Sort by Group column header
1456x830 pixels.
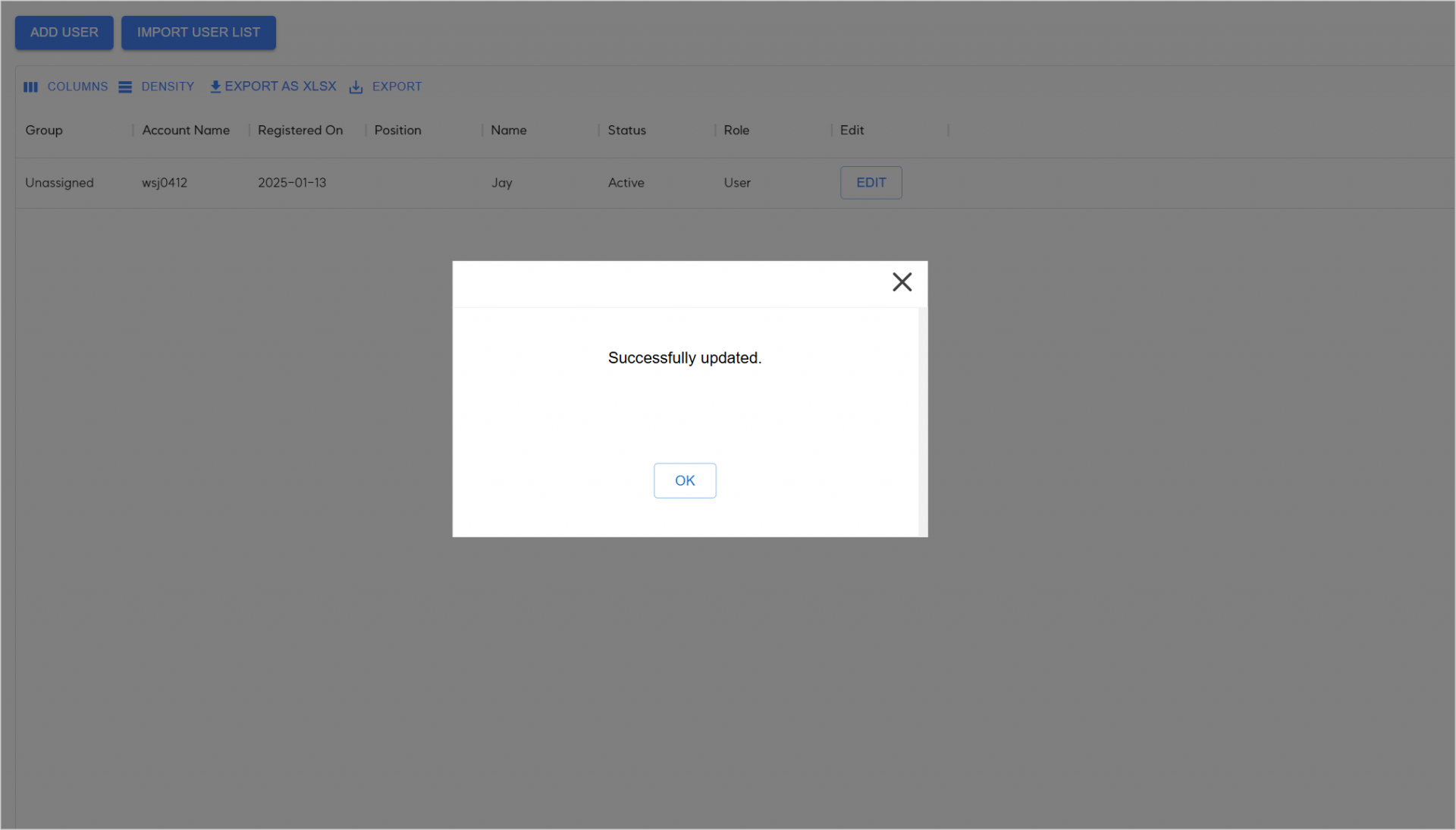pyautogui.click(x=44, y=130)
